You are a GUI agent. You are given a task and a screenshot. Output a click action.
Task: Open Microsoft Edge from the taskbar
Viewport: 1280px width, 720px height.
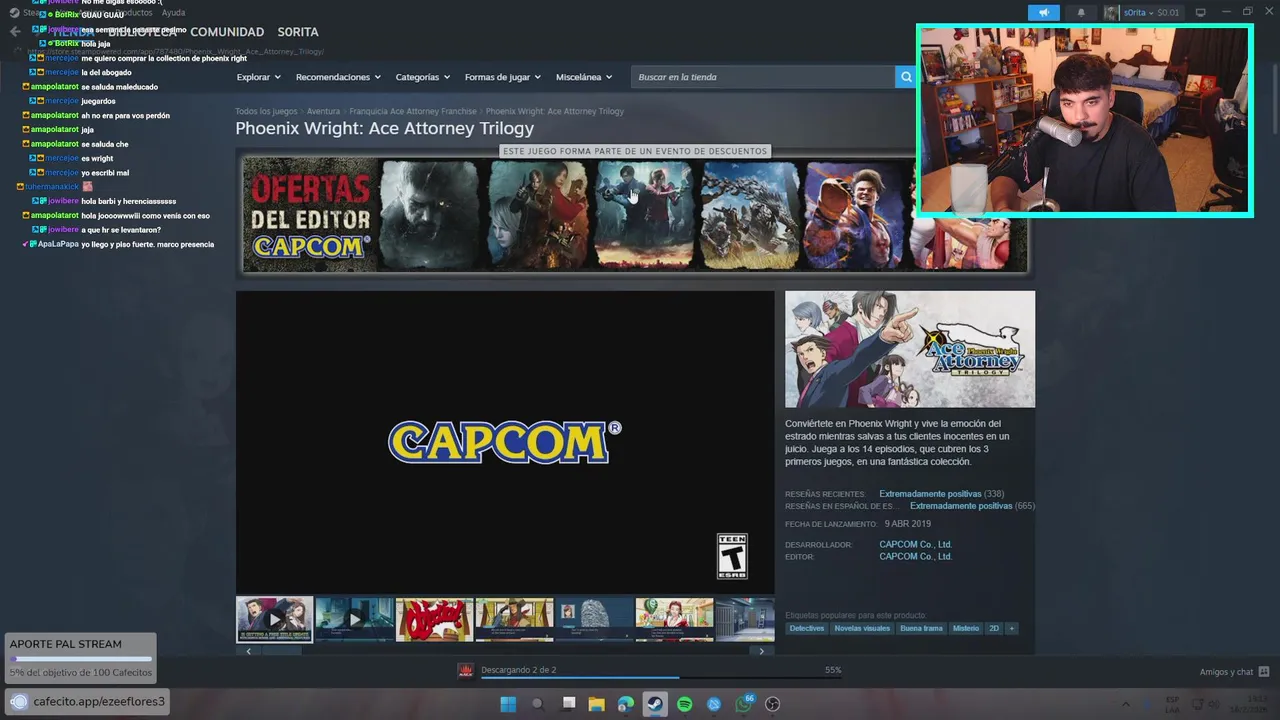626,704
